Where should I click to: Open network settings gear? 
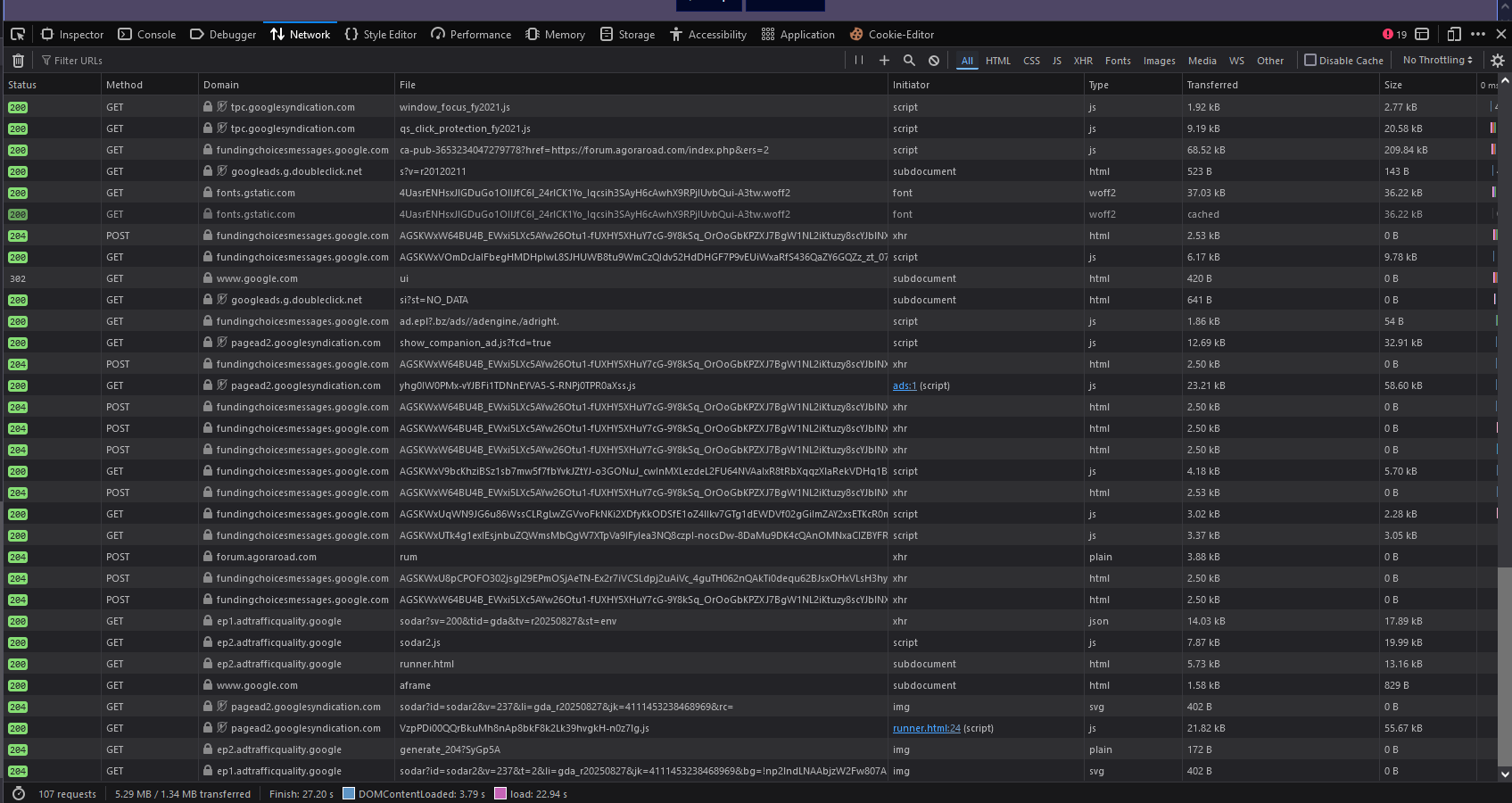pos(1498,61)
